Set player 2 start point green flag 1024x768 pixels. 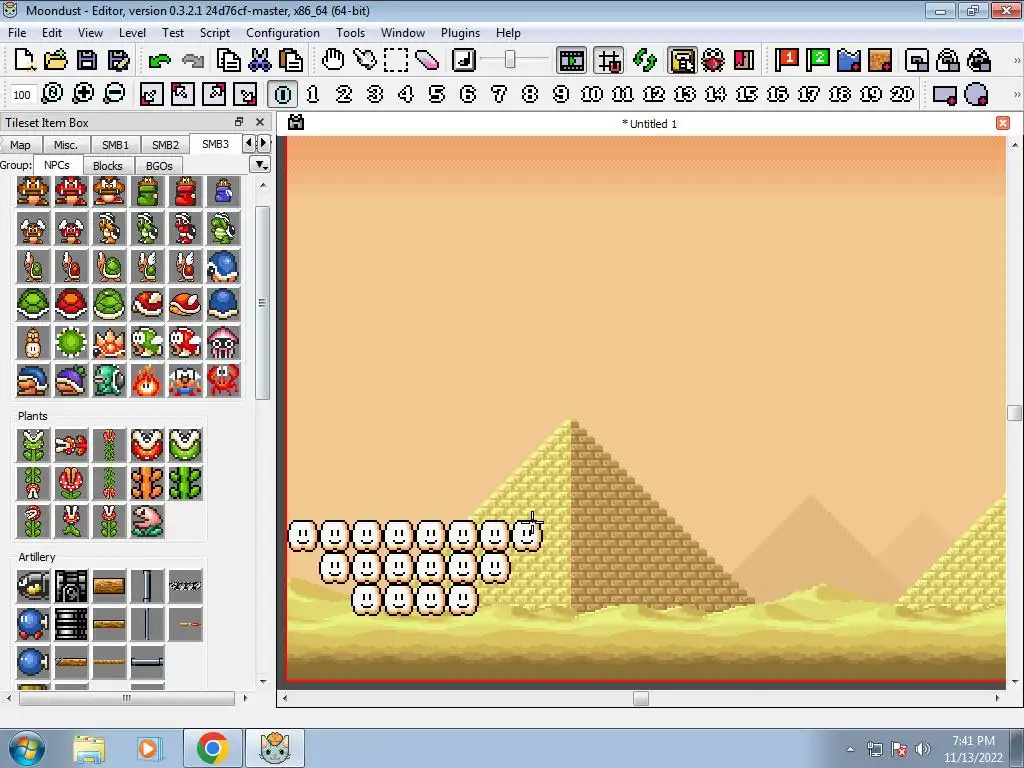coord(818,60)
